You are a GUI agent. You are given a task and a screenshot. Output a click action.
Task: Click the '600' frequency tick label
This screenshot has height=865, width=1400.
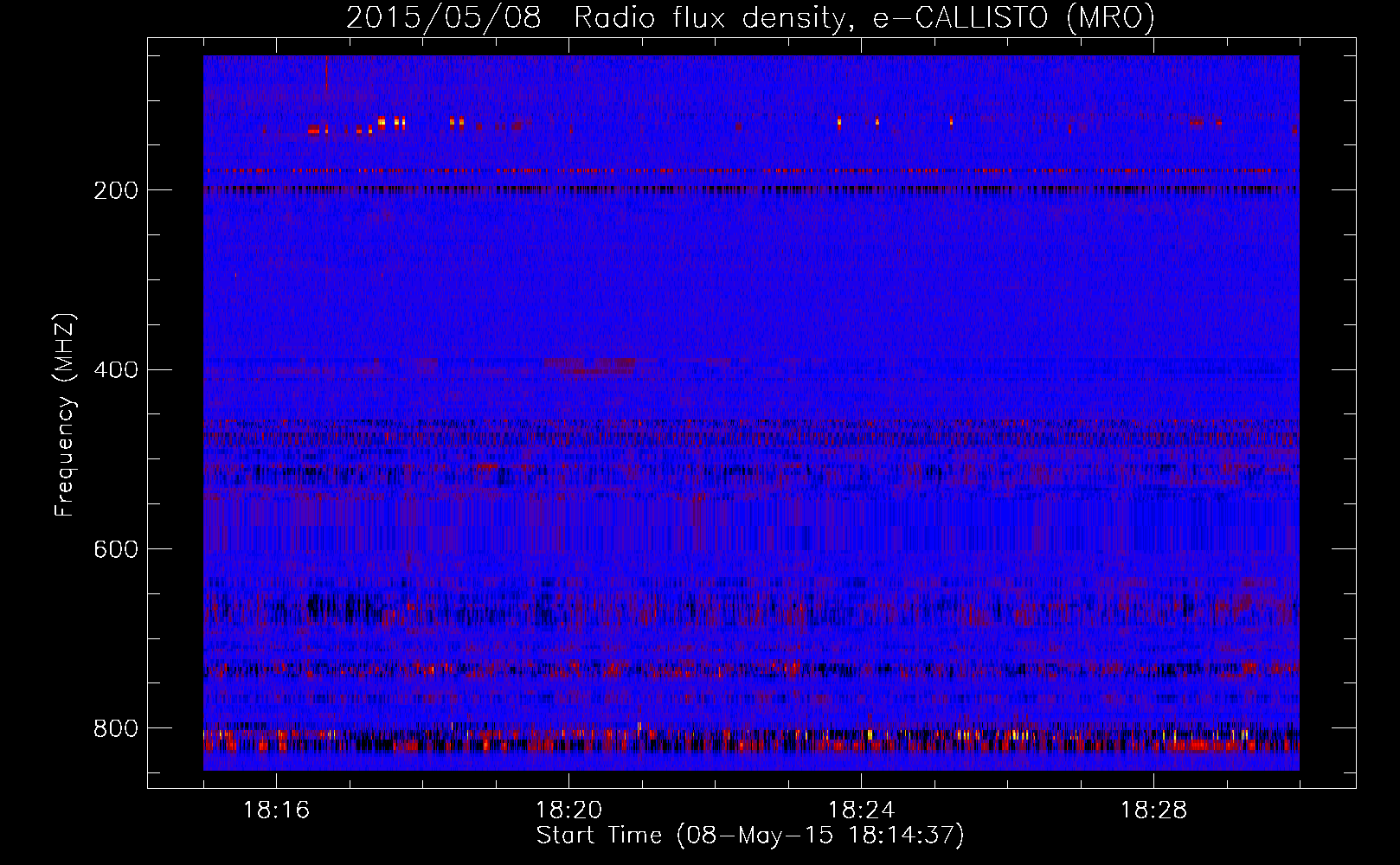point(115,549)
